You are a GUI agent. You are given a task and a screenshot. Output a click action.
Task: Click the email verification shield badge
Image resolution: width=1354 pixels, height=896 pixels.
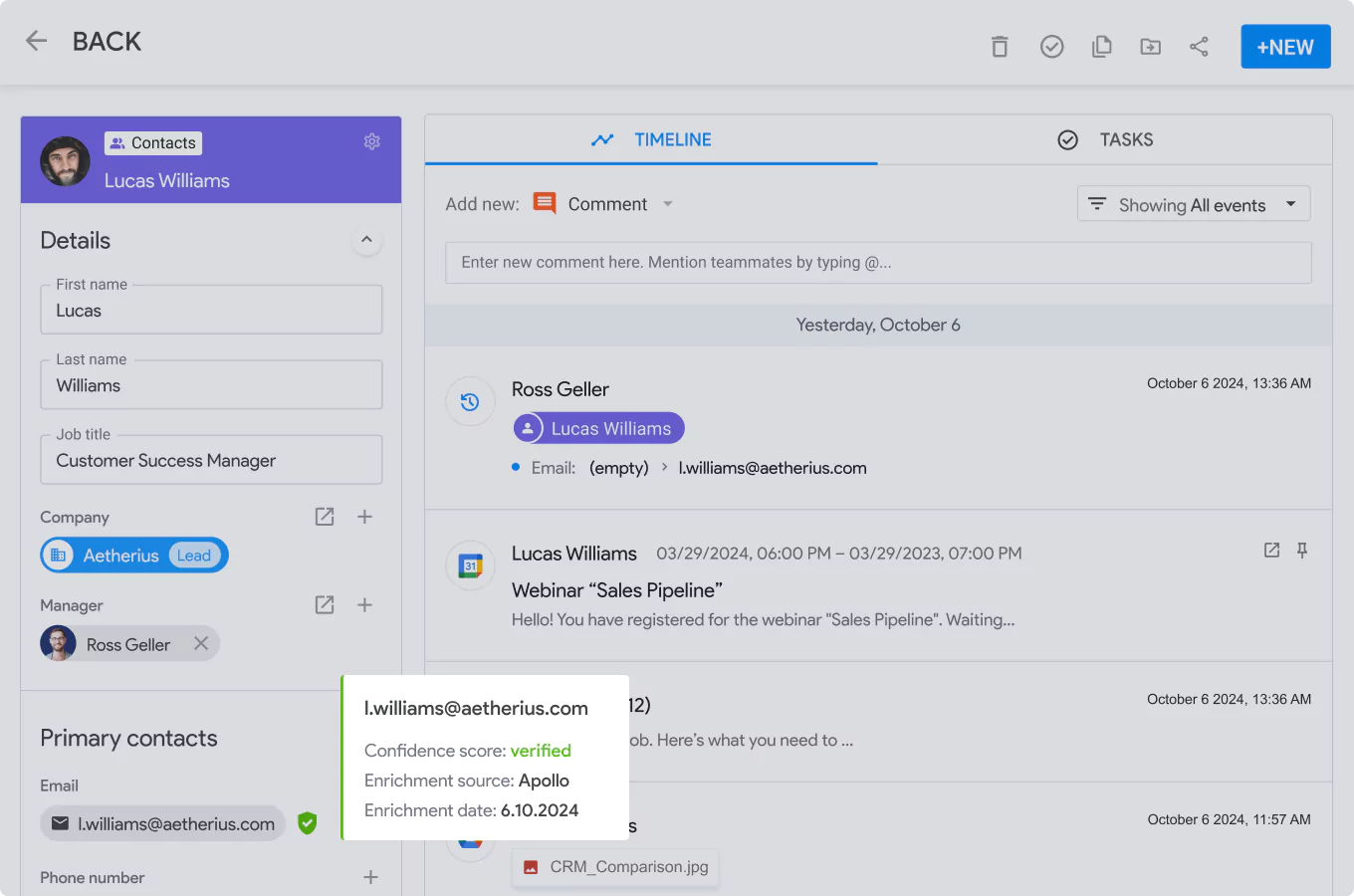(307, 823)
